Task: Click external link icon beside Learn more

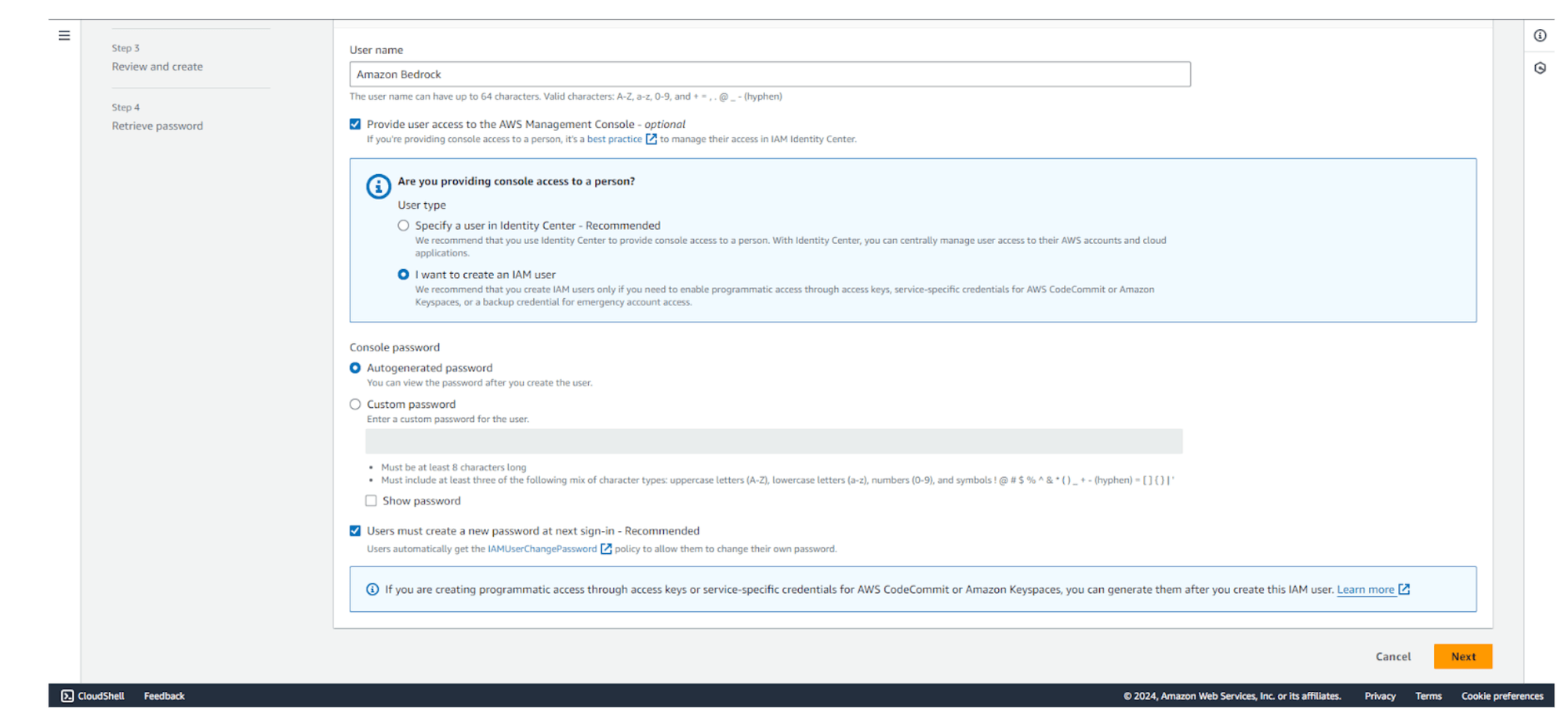Action: tap(1404, 589)
